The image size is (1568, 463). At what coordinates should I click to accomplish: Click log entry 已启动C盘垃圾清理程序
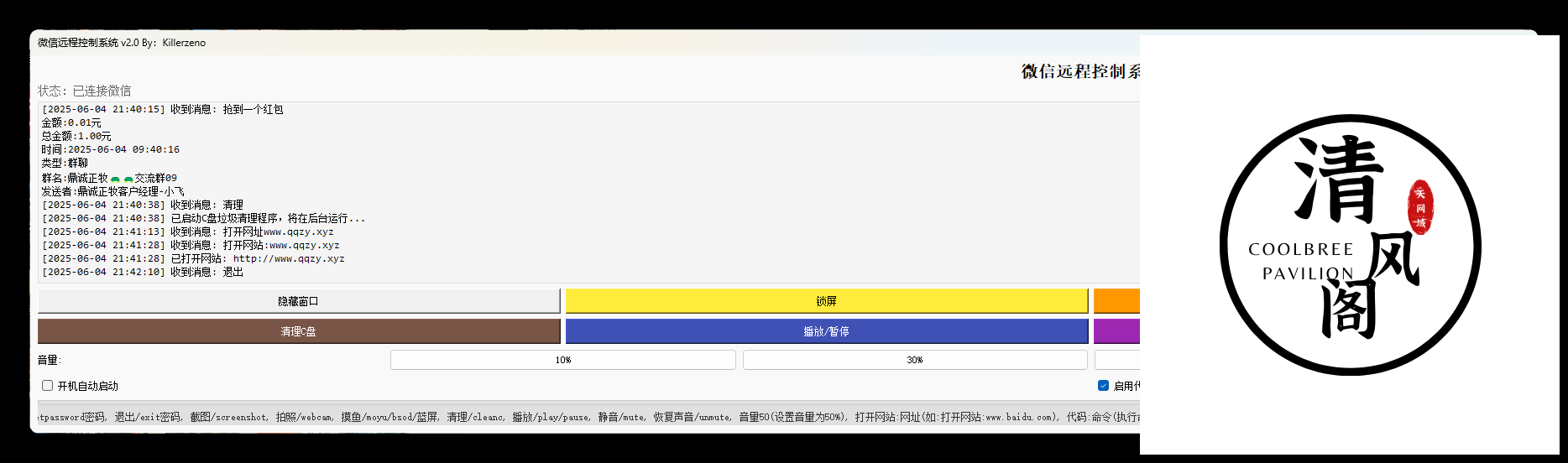(x=204, y=218)
